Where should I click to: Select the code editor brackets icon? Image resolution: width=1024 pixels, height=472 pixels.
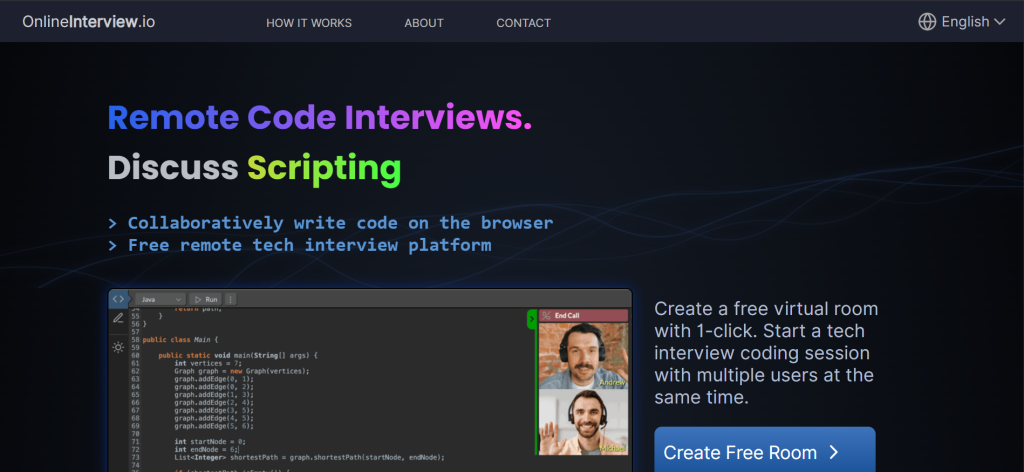coord(118,299)
